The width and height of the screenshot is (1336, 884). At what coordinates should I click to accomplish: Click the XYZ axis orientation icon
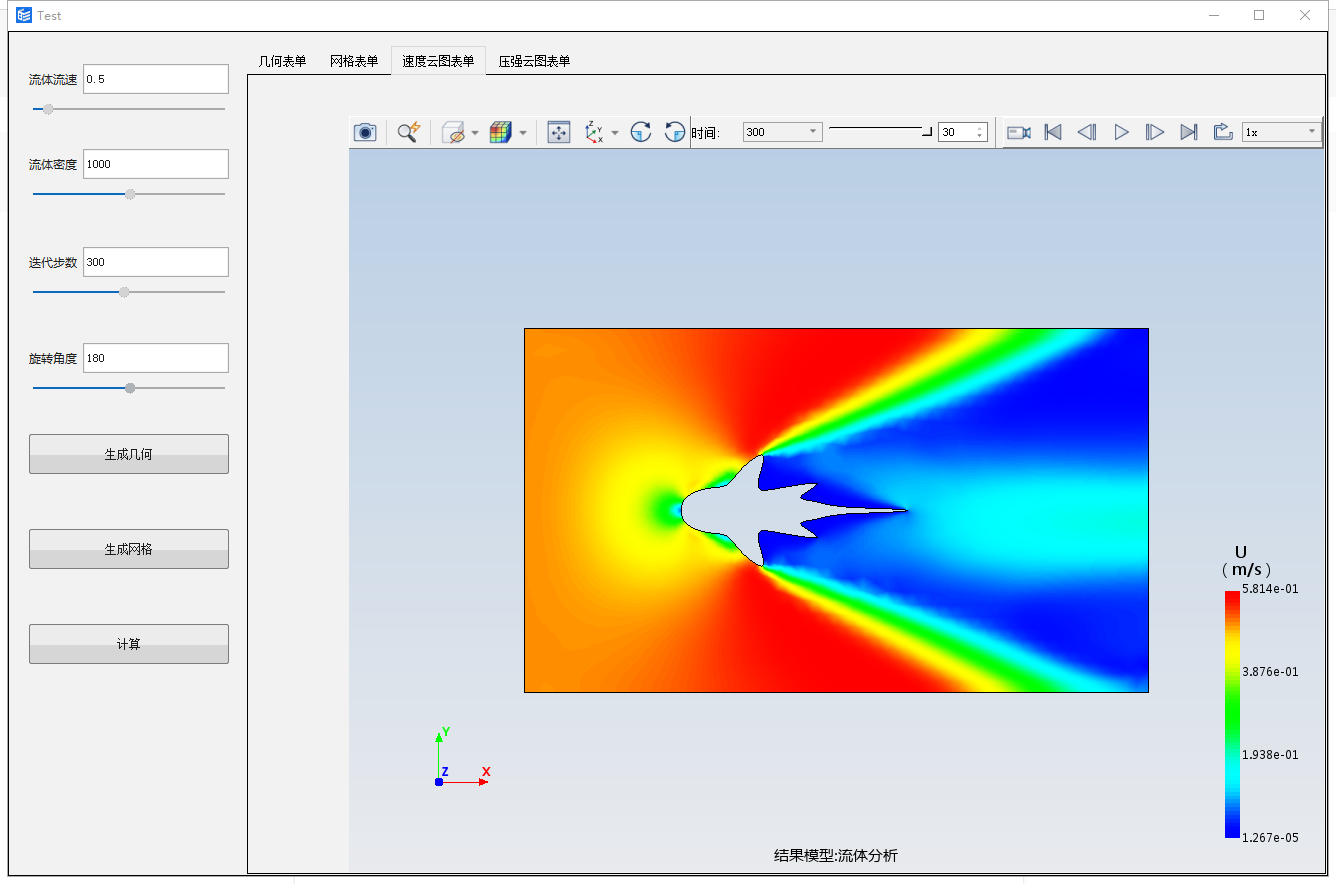click(x=594, y=132)
